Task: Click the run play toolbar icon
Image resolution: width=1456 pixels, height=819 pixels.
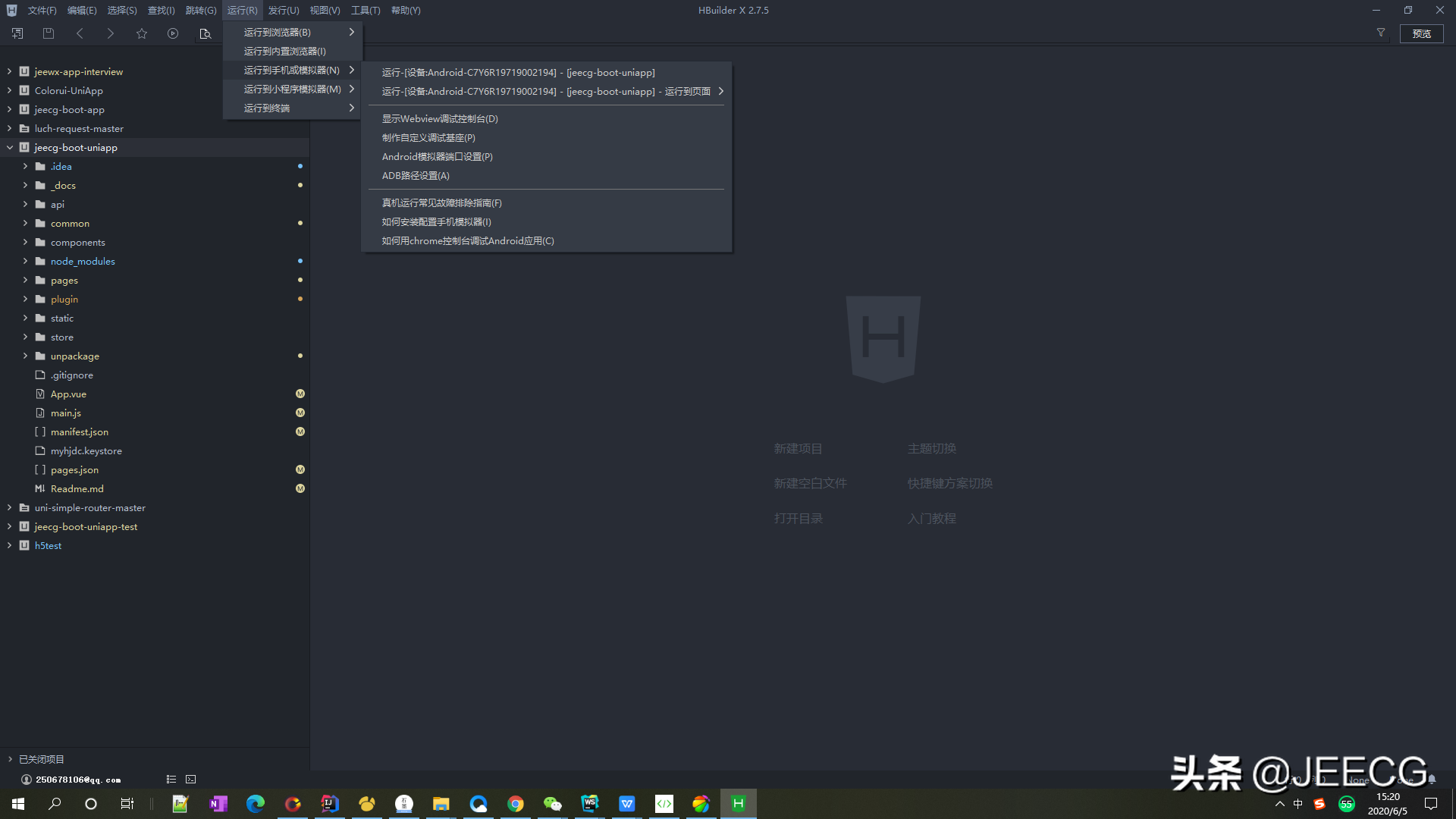Action: [173, 33]
